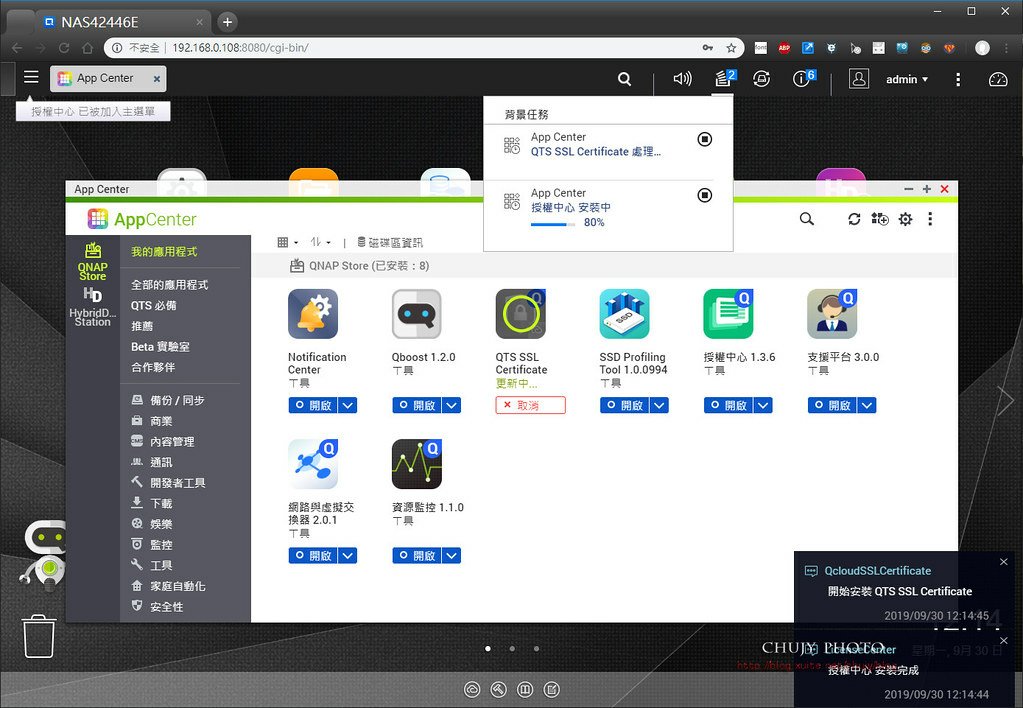Click the App Center taskbar tab

point(108,78)
